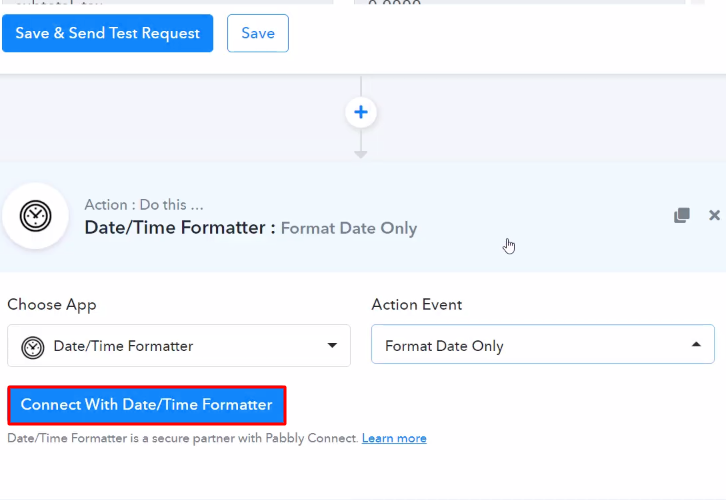Viewport: 726px width, 500px height.
Task: Click Save & Send Test Request button
Action: tap(107, 33)
